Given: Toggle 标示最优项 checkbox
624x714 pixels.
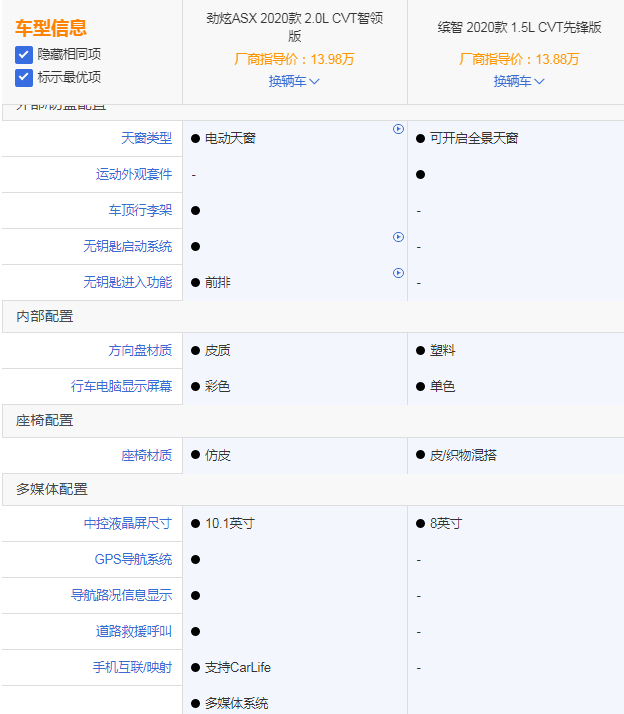Looking at the screenshot, I should point(24,77).
